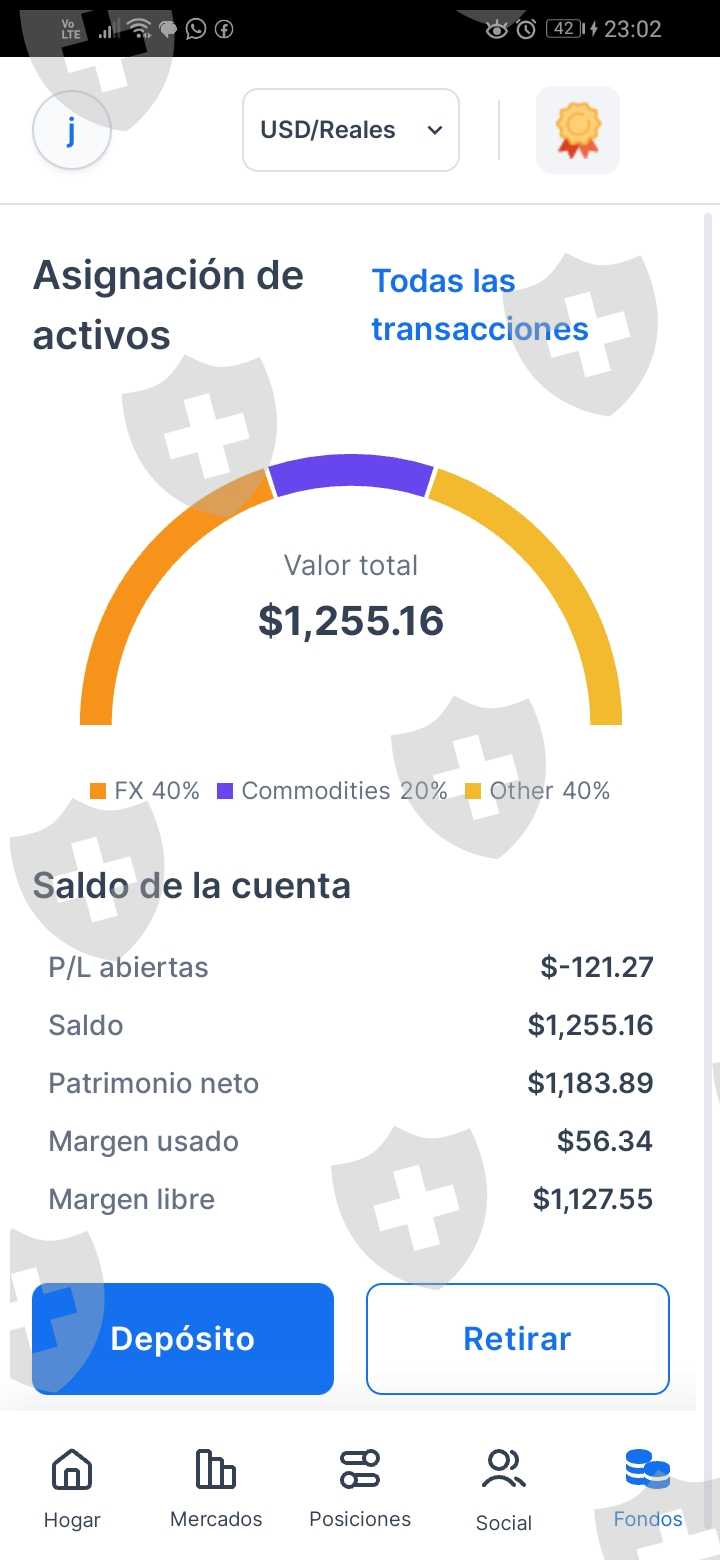Tap the Hogar house icon

click(72, 1470)
